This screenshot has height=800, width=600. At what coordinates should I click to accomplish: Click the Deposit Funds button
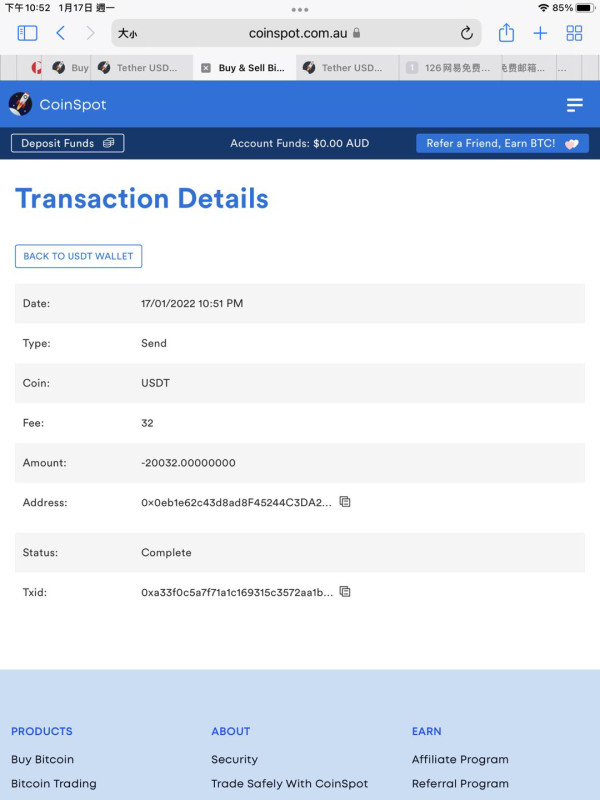[67, 143]
